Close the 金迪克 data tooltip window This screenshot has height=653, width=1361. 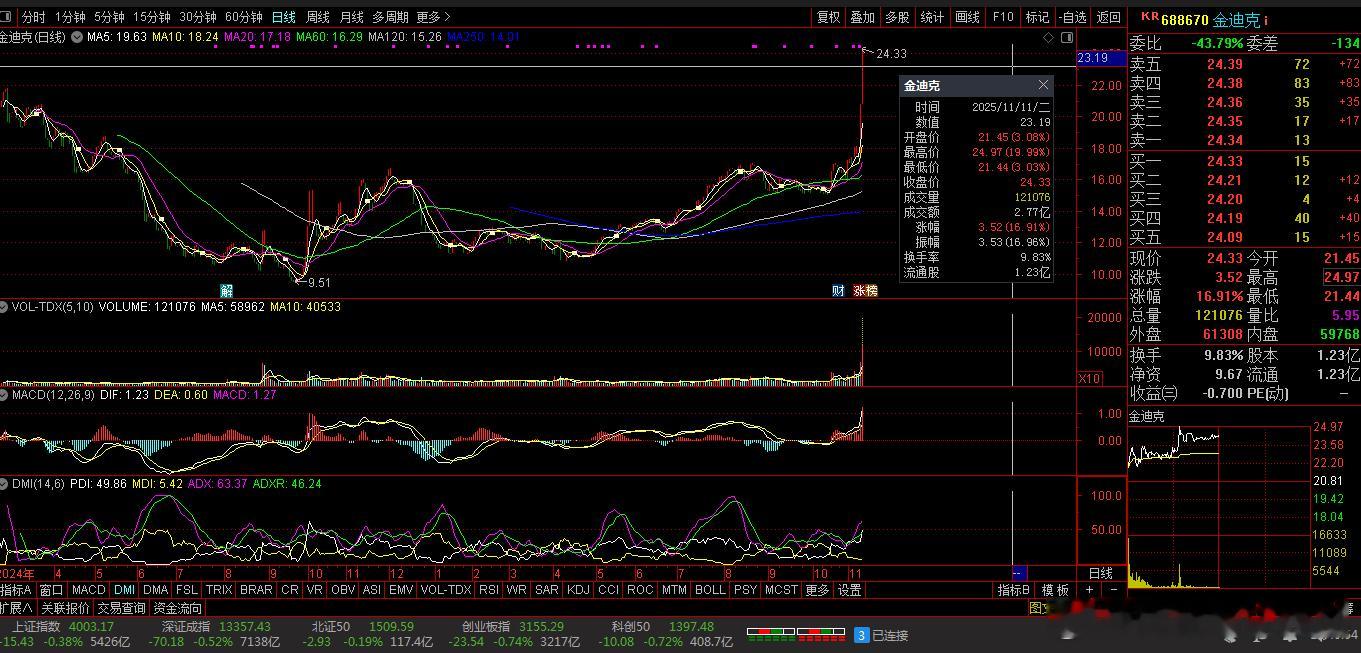[x=1043, y=85]
